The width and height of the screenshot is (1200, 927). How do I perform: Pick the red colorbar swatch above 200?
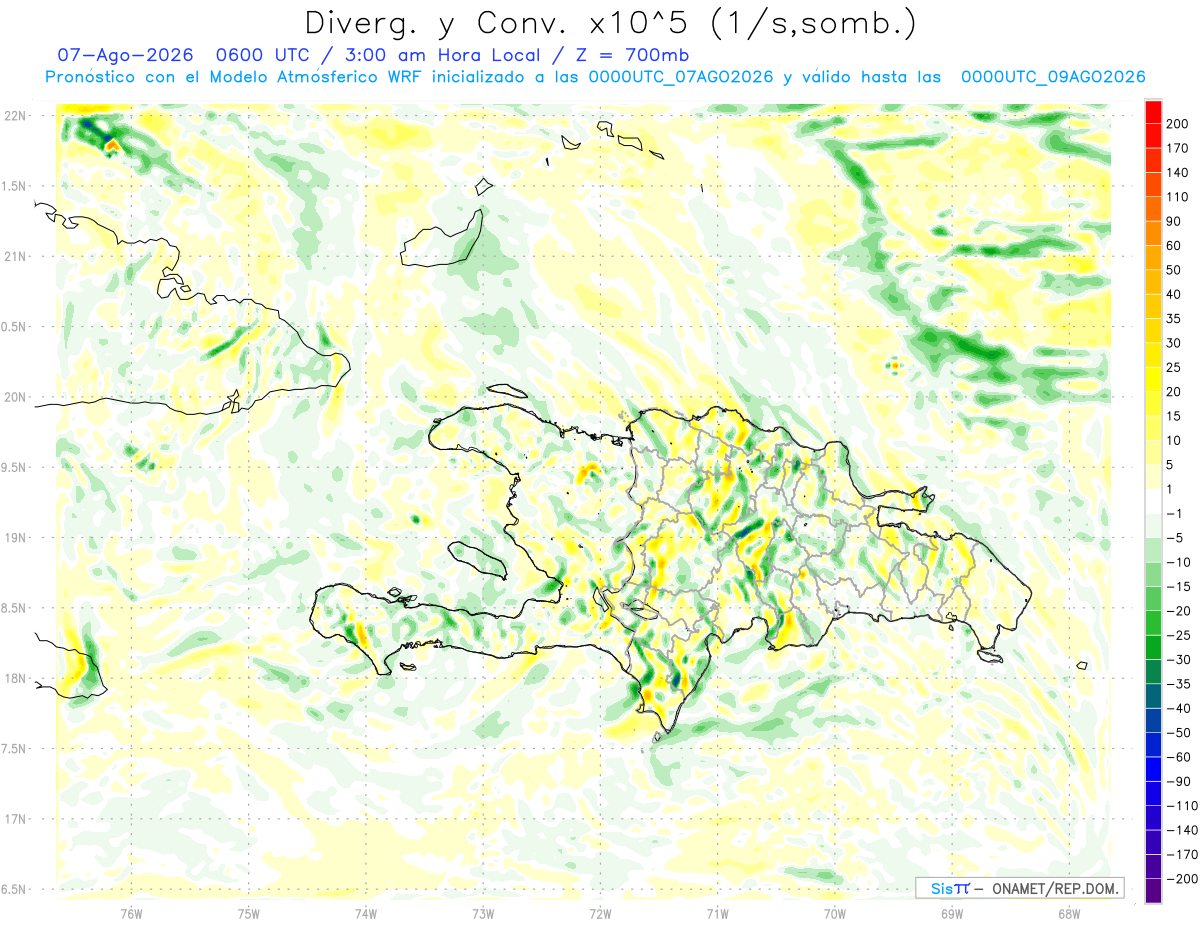pos(1153,112)
